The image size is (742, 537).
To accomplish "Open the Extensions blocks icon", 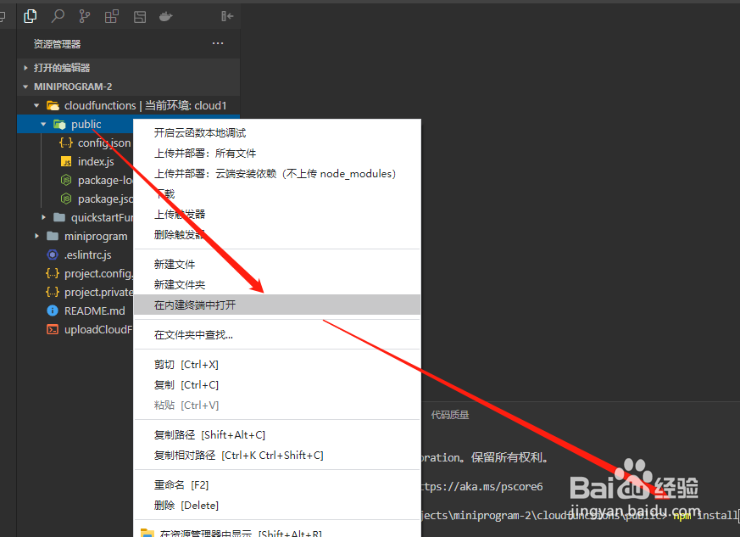I will [112, 17].
